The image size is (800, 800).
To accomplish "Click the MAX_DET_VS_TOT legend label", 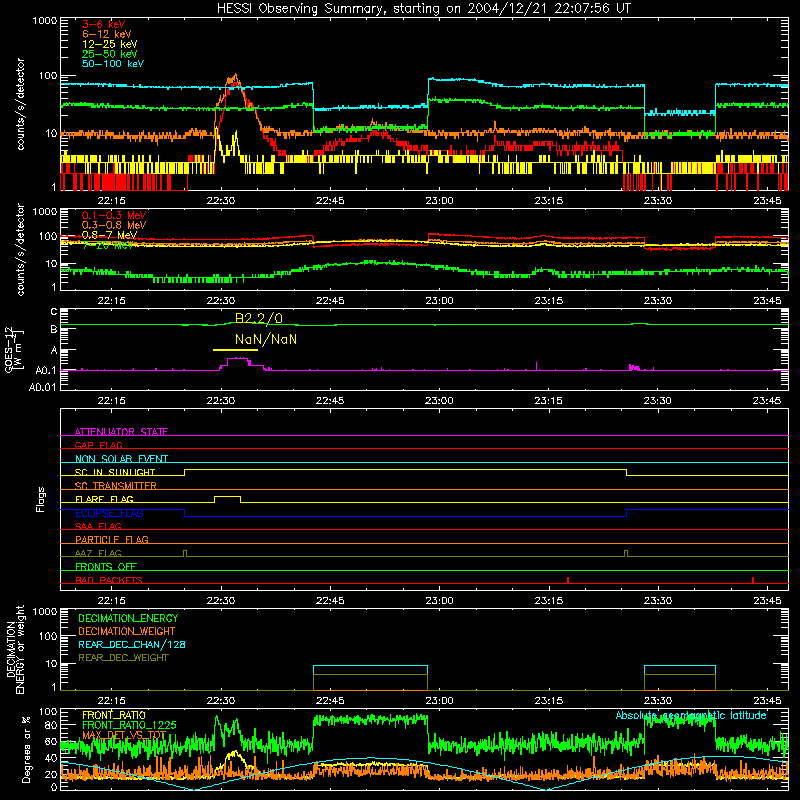I will coord(124,735).
